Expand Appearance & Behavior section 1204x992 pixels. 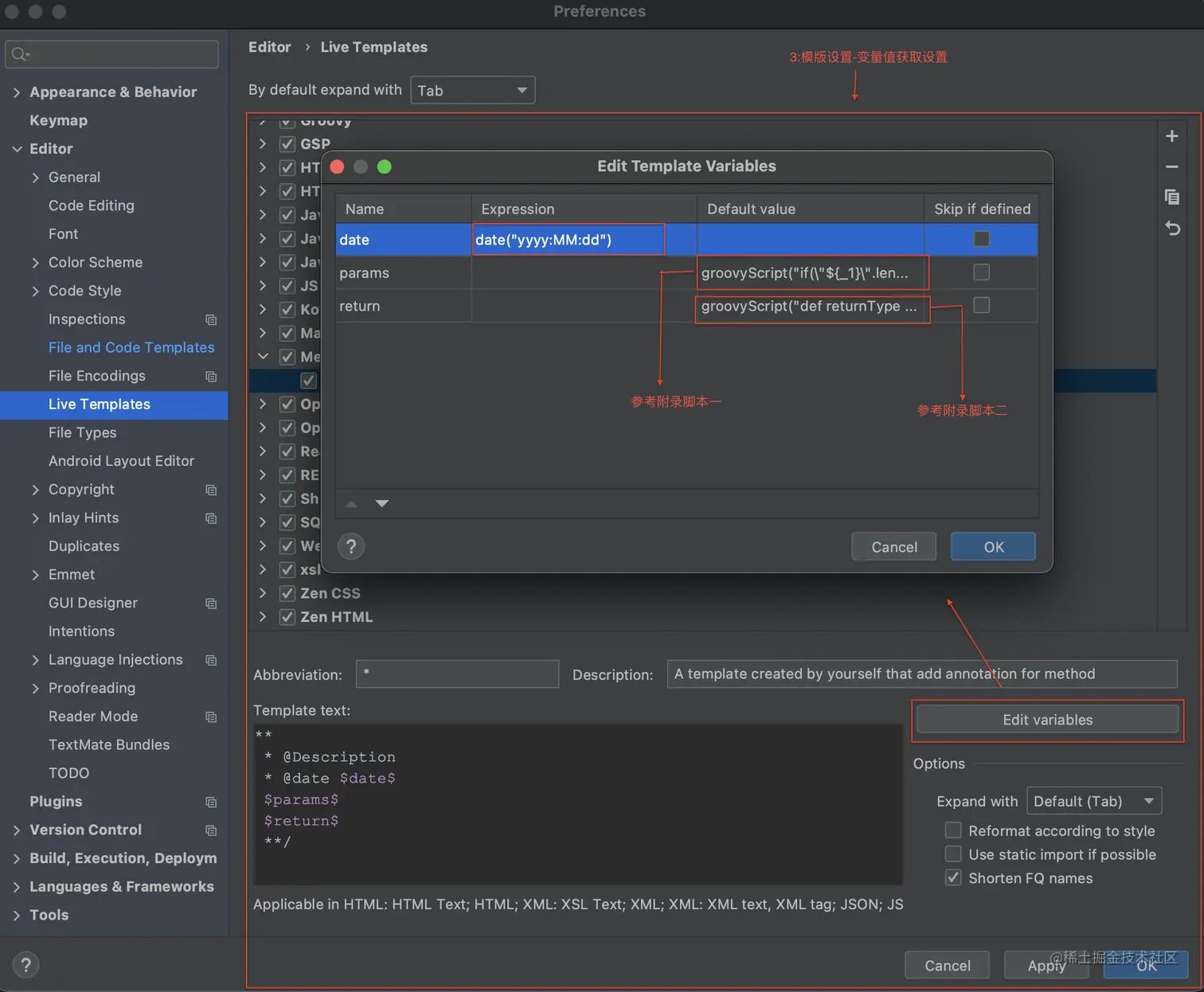click(17, 92)
